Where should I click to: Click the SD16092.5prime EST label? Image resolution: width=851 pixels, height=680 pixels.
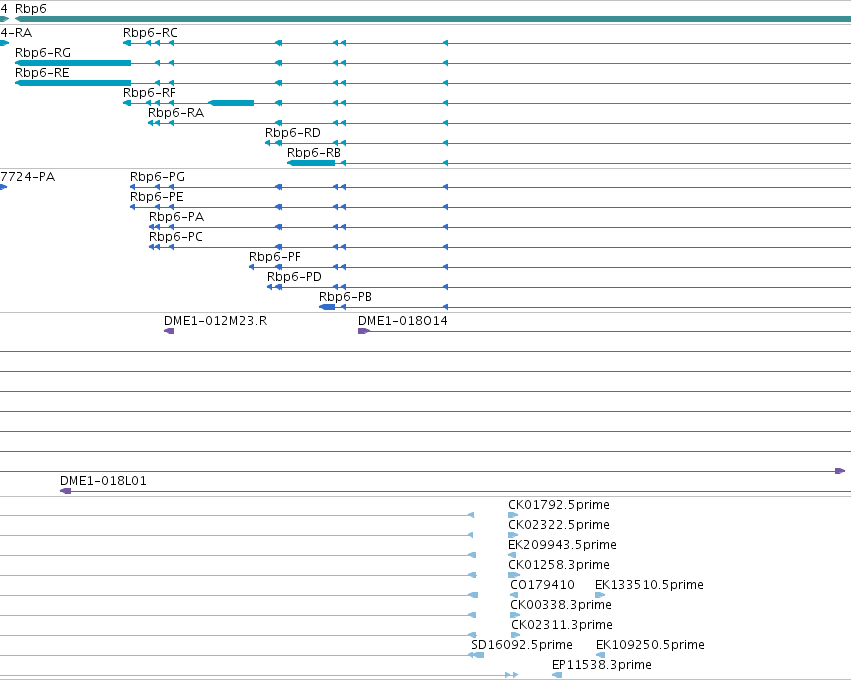[522, 645]
